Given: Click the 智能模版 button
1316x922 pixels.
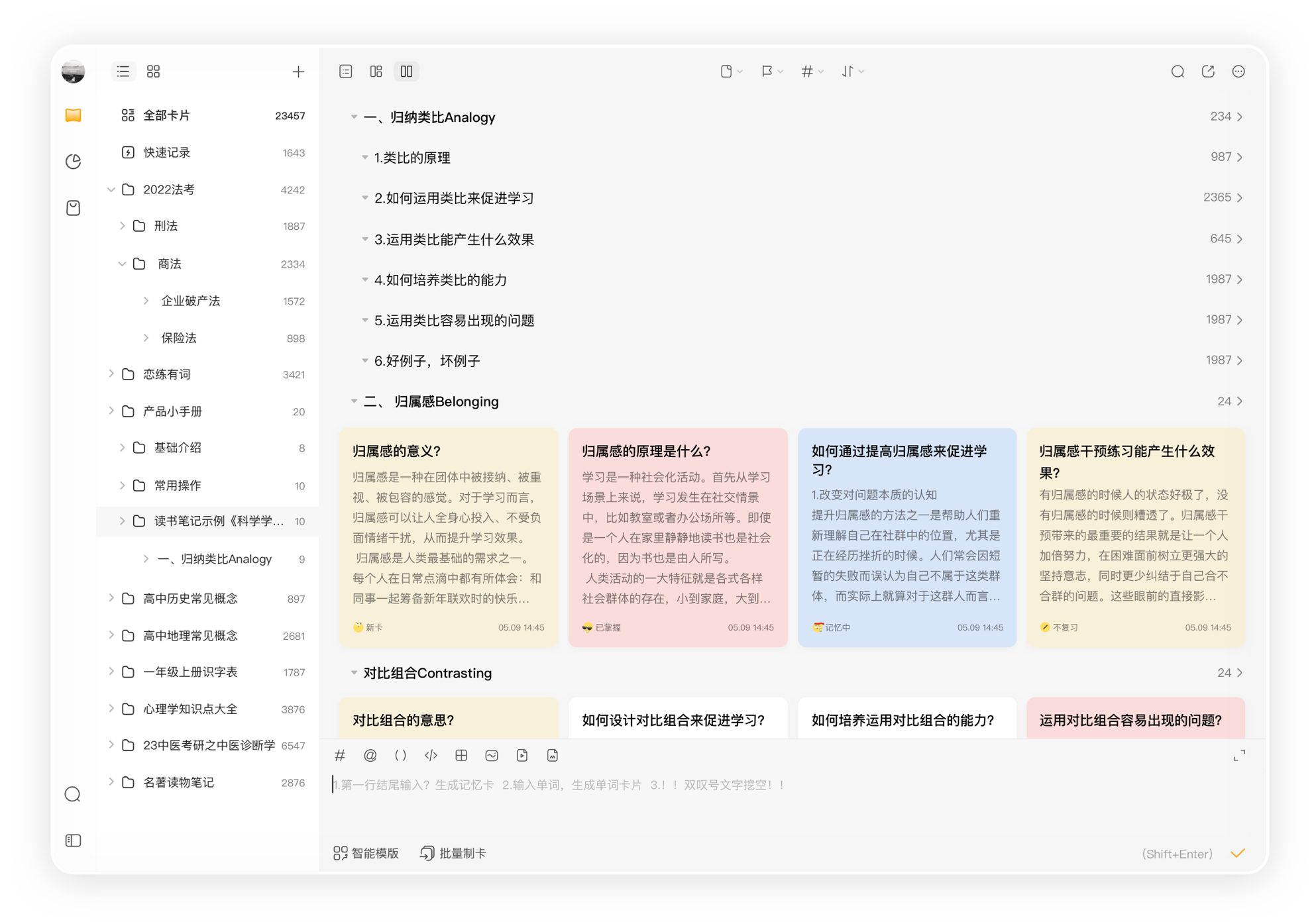Looking at the screenshot, I should [x=366, y=853].
